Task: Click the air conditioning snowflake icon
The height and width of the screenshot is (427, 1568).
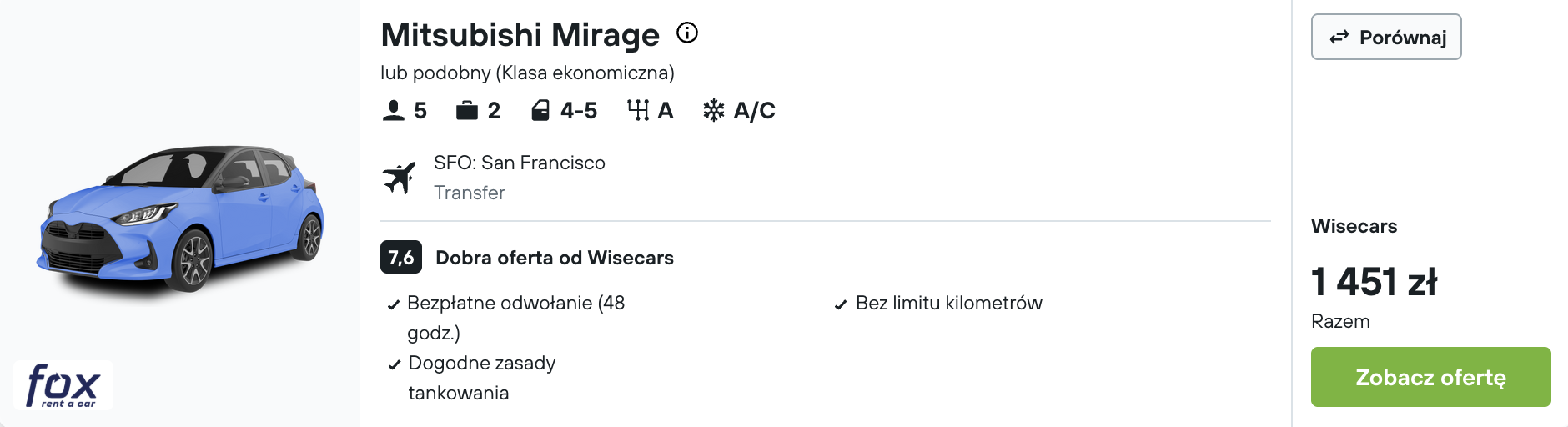Action: 714,110
